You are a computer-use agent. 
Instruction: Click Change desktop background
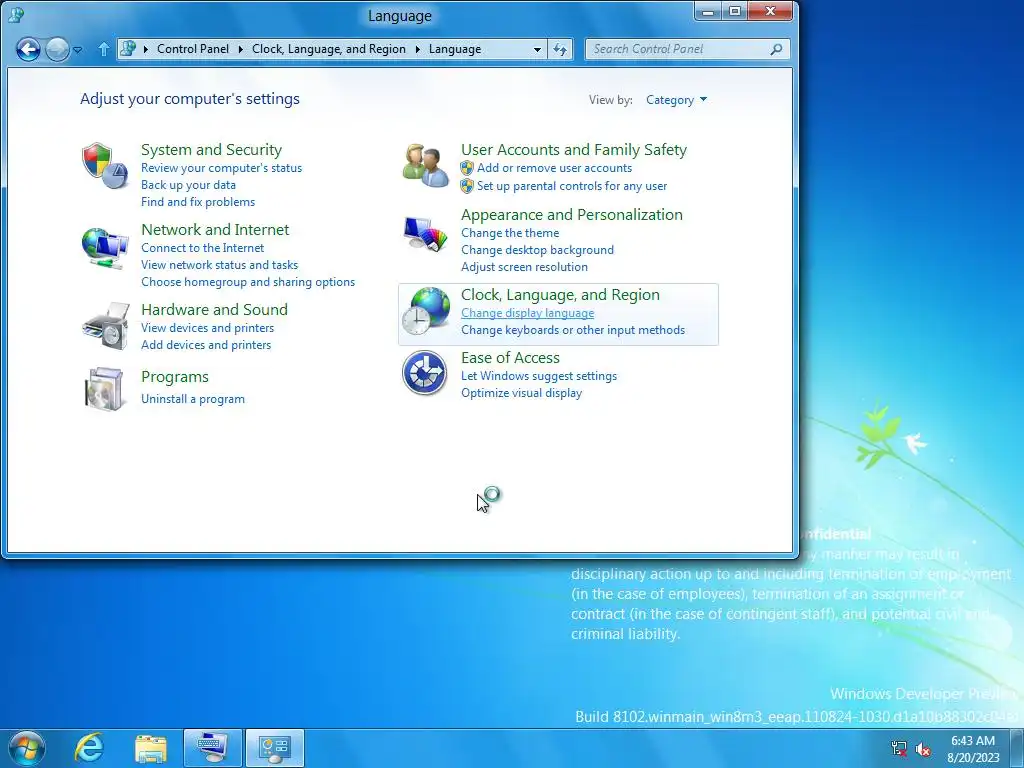(537, 250)
